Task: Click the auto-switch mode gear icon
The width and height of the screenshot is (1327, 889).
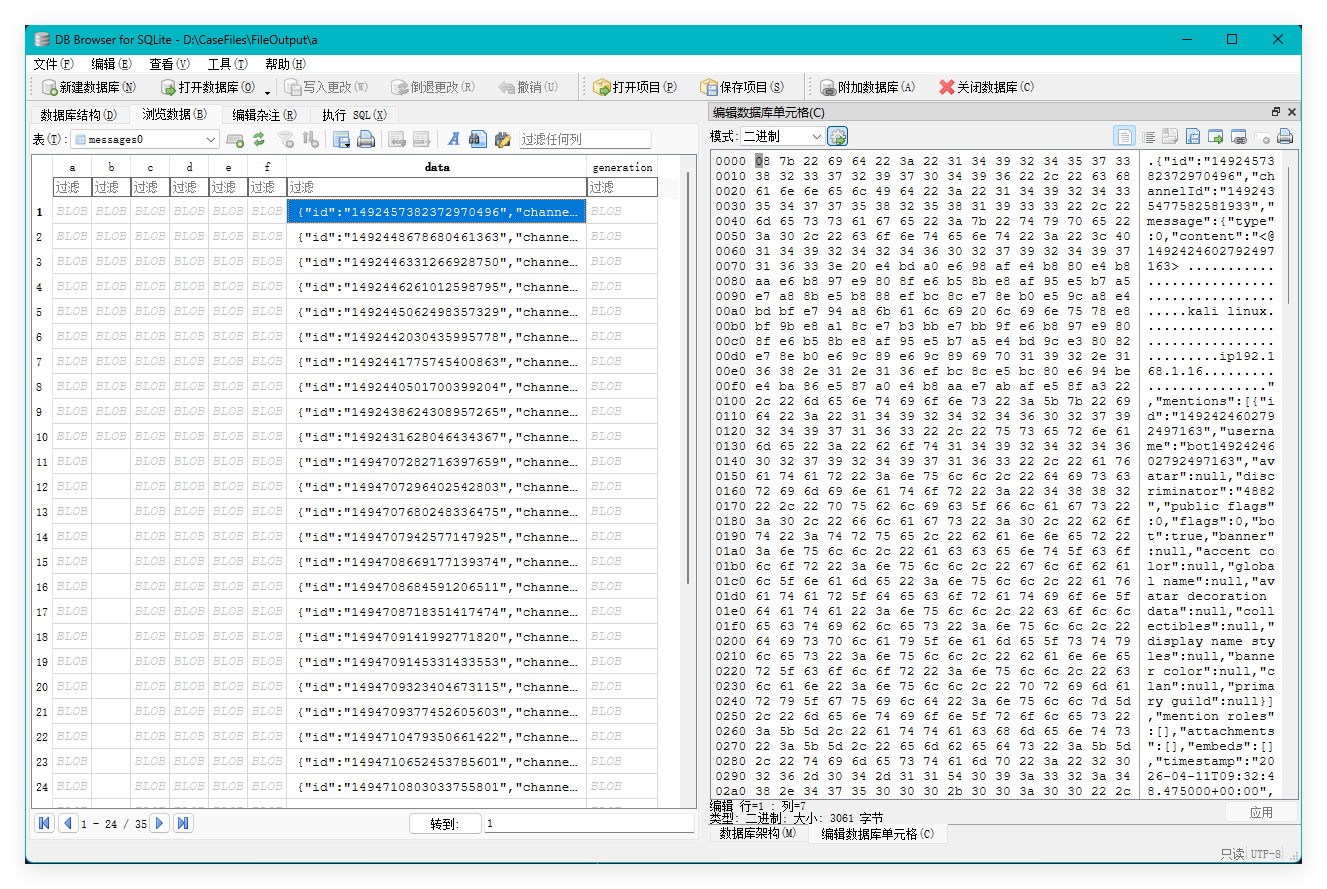Action: tap(838, 136)
